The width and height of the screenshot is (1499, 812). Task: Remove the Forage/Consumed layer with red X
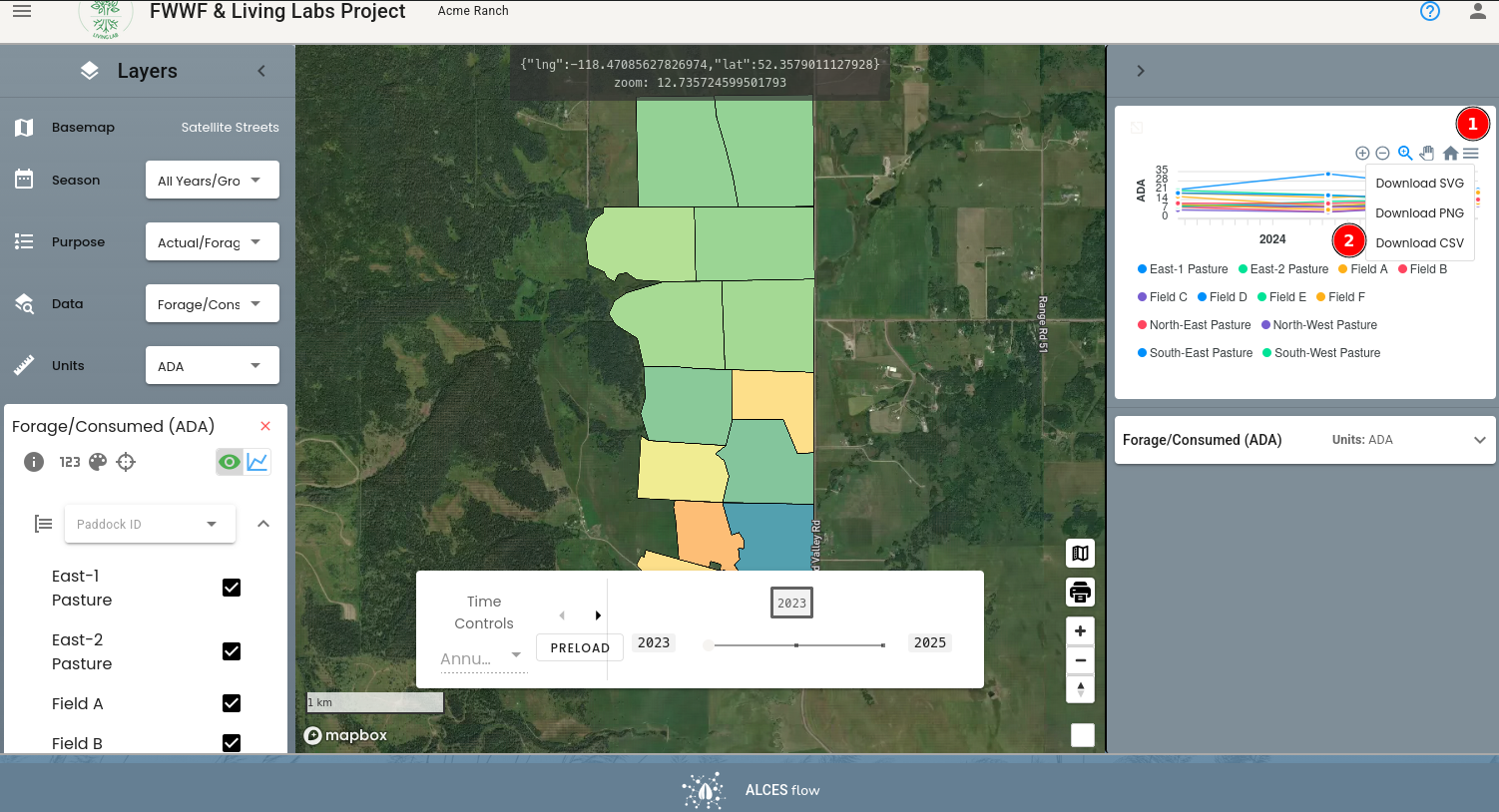(265, 426)
